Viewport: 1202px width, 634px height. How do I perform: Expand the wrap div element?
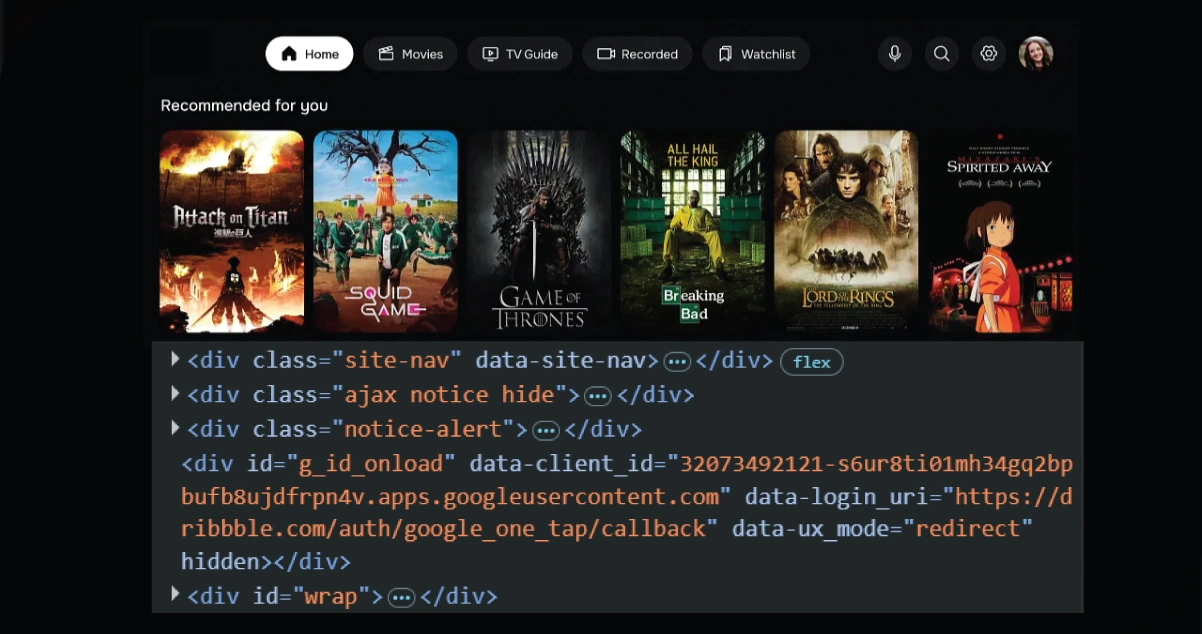pyautogui.click(x=174, y=594)
